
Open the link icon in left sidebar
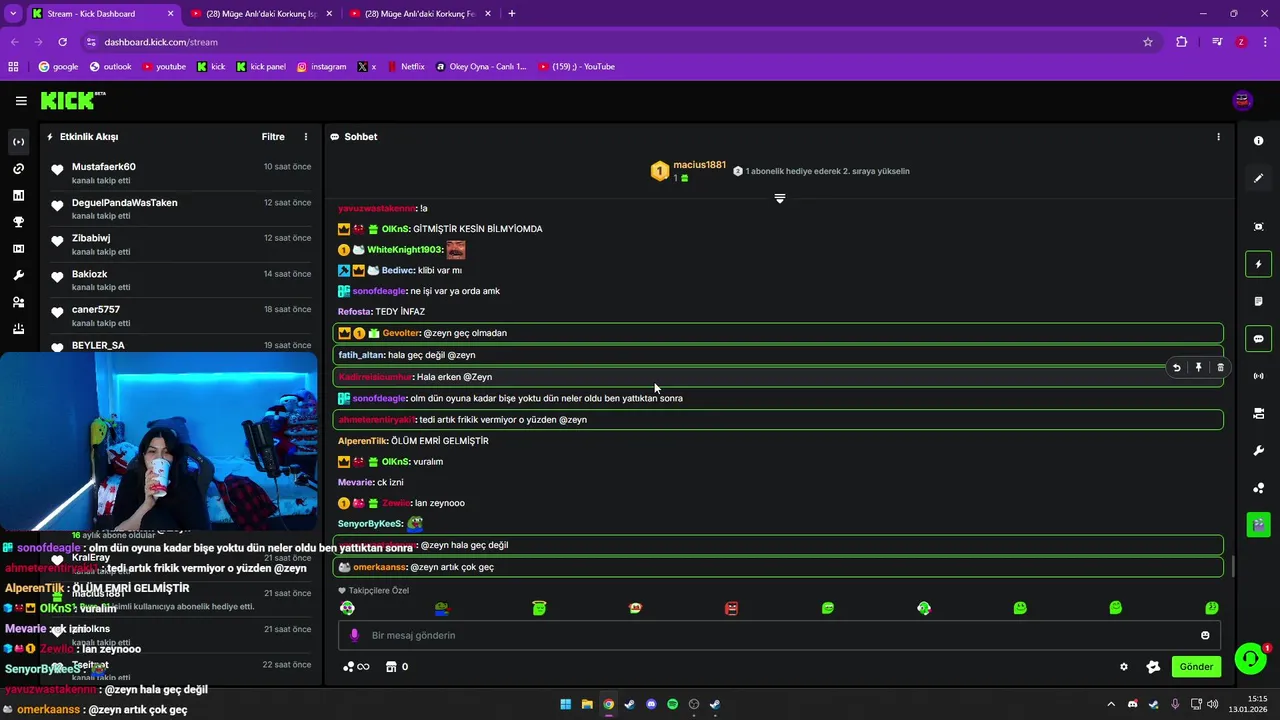(x=18, y=169)
